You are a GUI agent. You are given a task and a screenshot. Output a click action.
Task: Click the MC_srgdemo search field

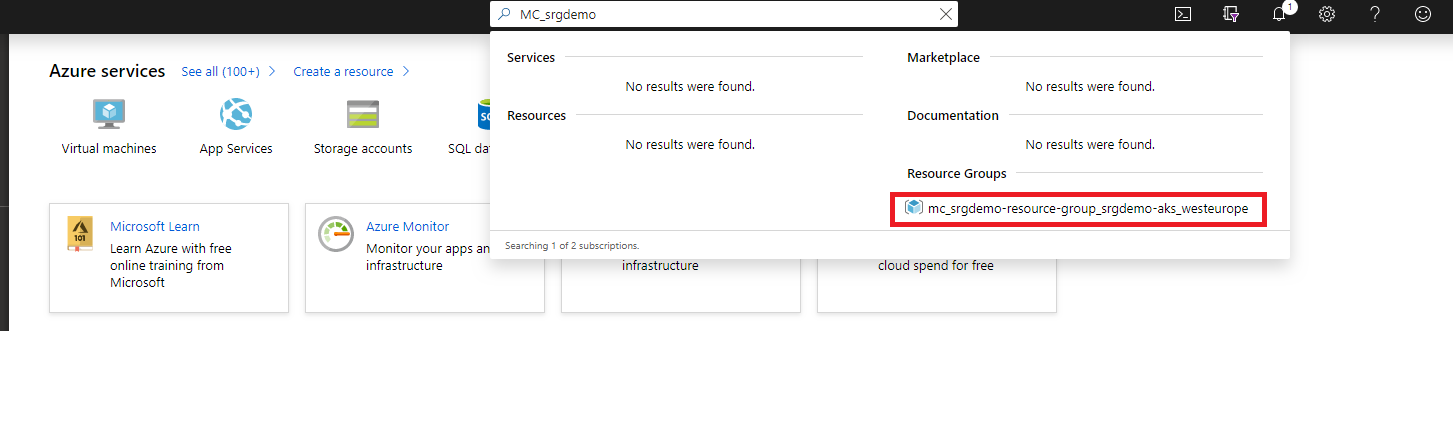(724, 14)
